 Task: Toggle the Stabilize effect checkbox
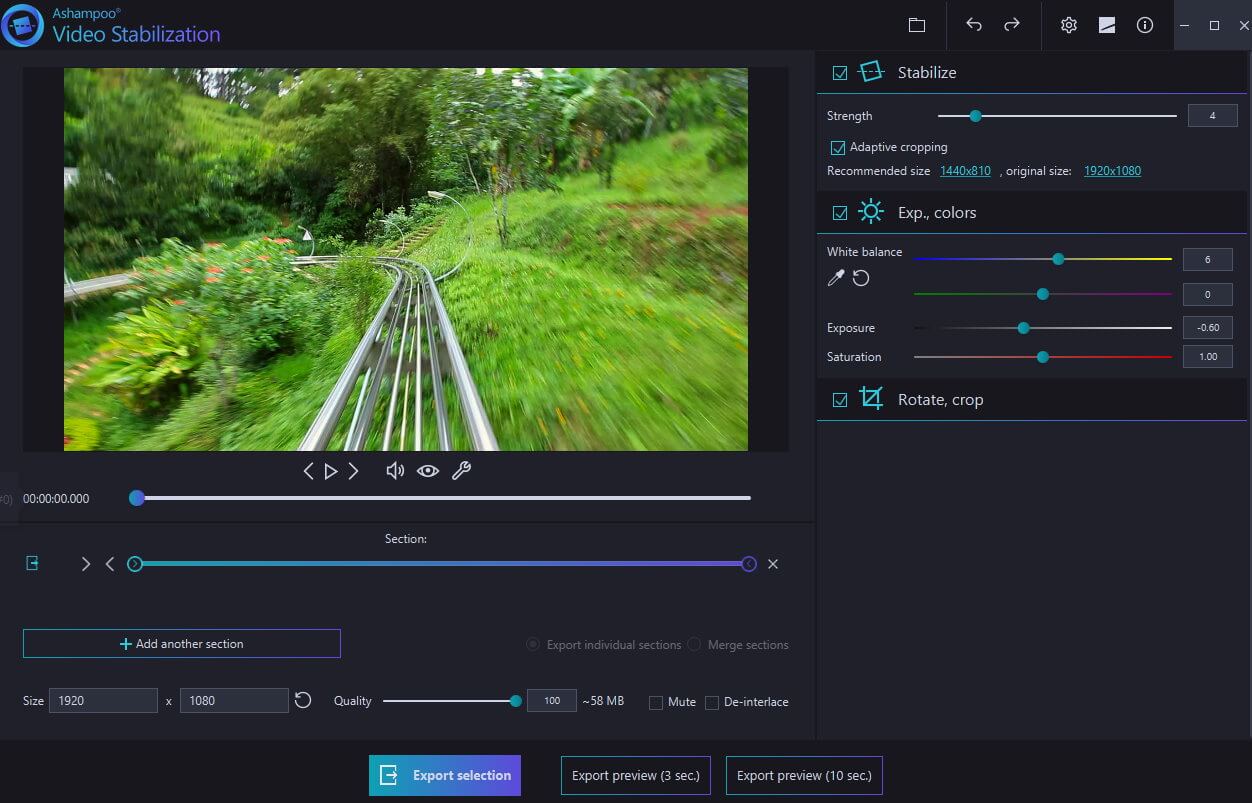point(840,72)
